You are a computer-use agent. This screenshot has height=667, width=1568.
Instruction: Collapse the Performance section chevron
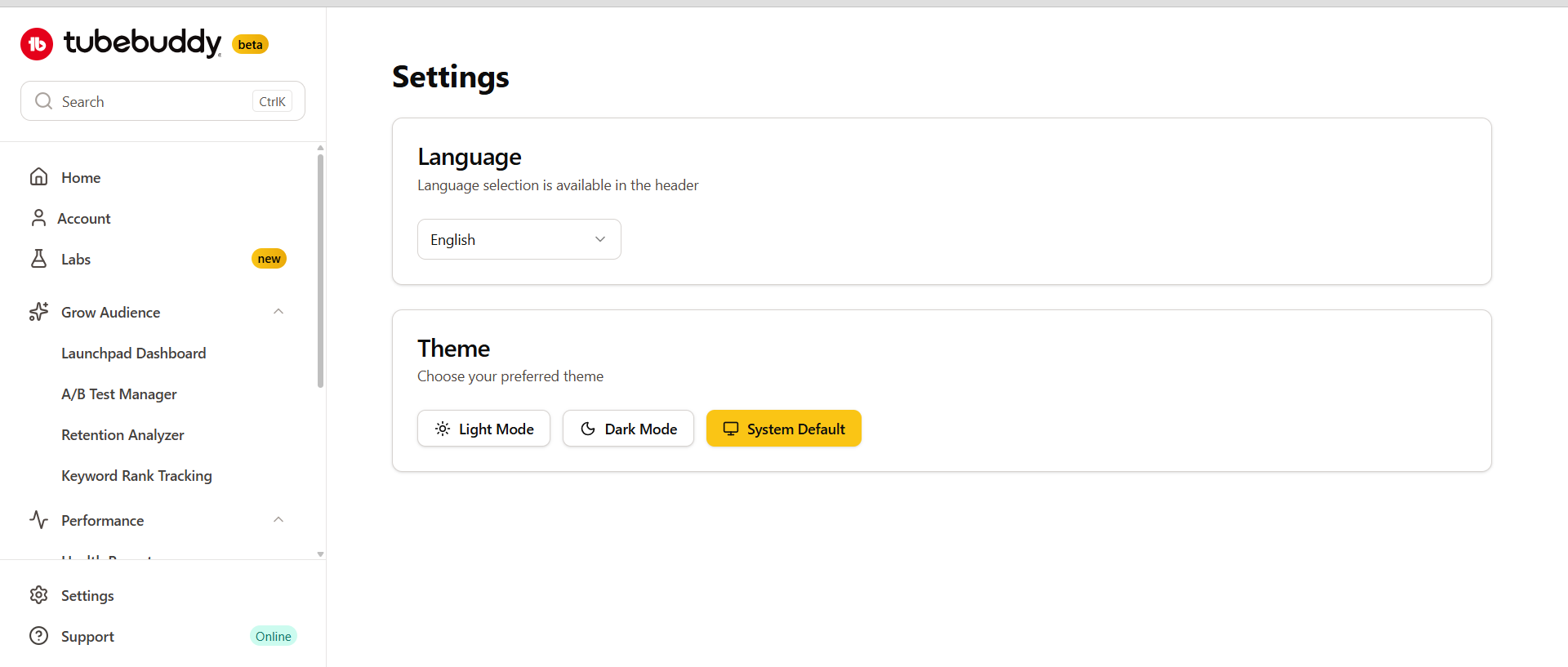pos(278,520)
